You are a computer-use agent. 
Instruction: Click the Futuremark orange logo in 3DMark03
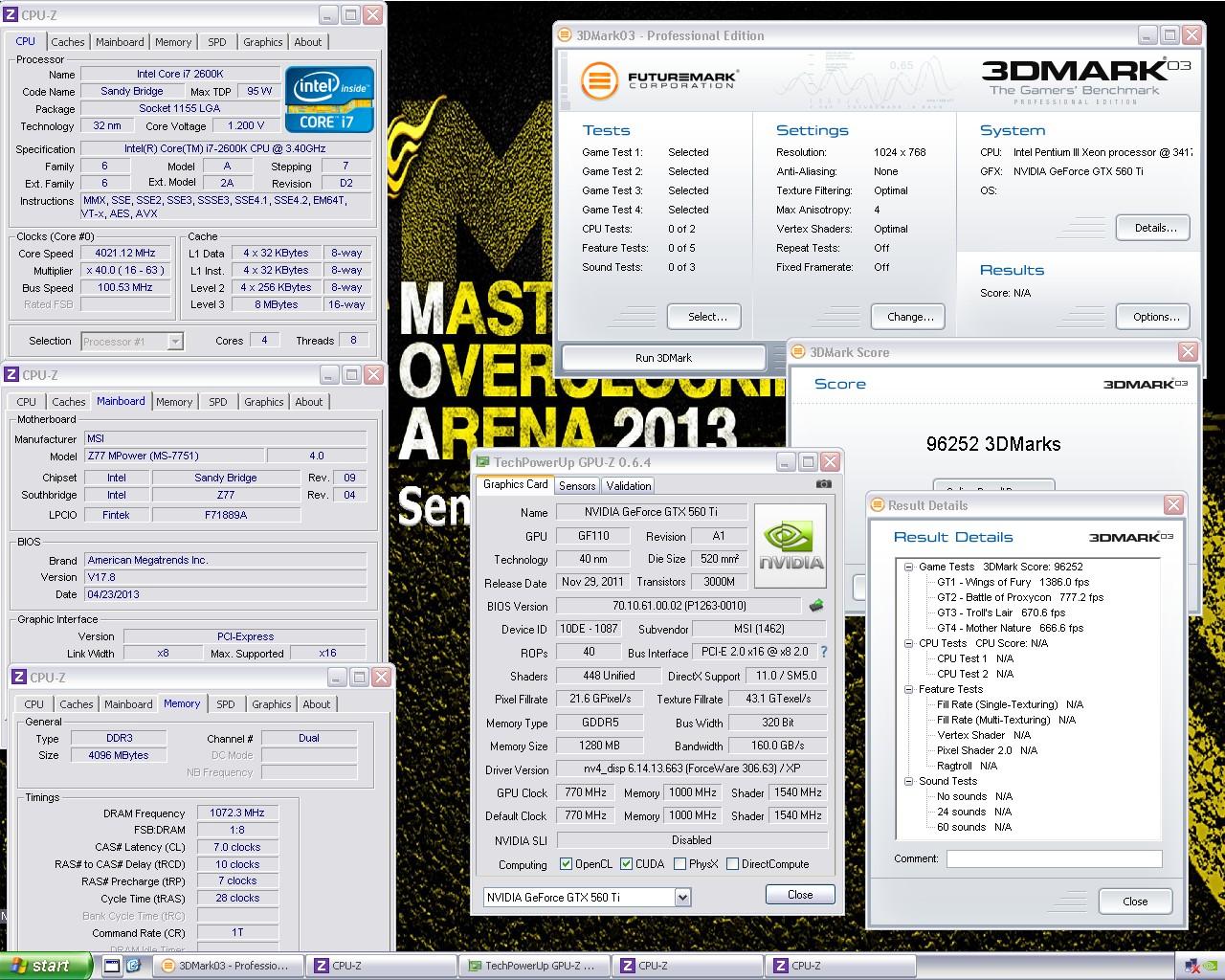coord(598,79)
